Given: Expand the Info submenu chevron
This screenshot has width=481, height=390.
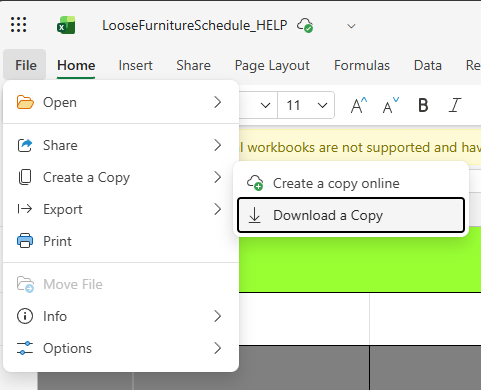Looking at the screenshot, I should click(x=217, y=316).
